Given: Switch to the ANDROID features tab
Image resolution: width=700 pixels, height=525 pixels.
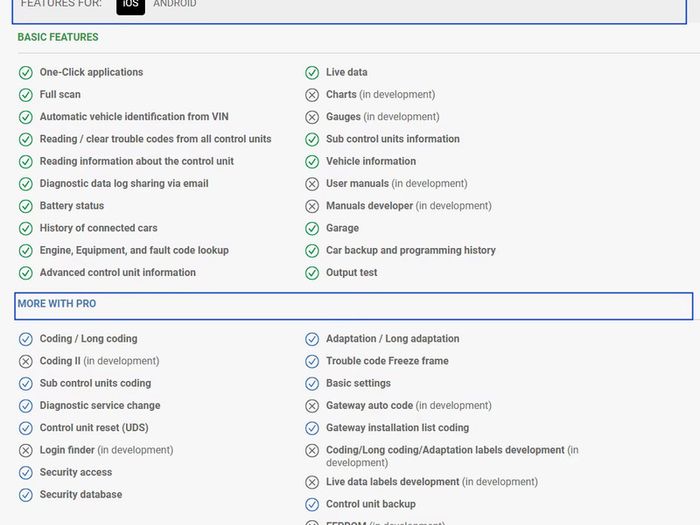Looking at the screenshot, I should click(x=175, y=4).
